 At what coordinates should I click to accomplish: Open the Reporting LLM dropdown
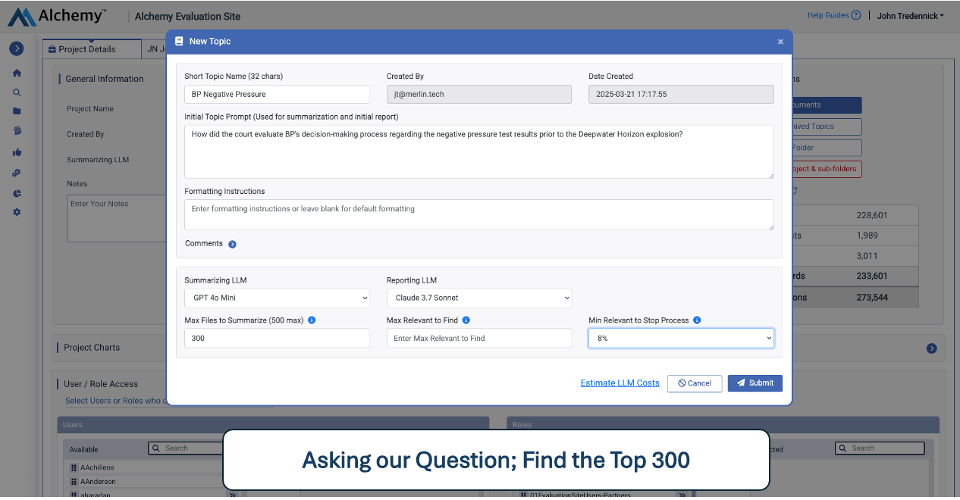[479, 297]
